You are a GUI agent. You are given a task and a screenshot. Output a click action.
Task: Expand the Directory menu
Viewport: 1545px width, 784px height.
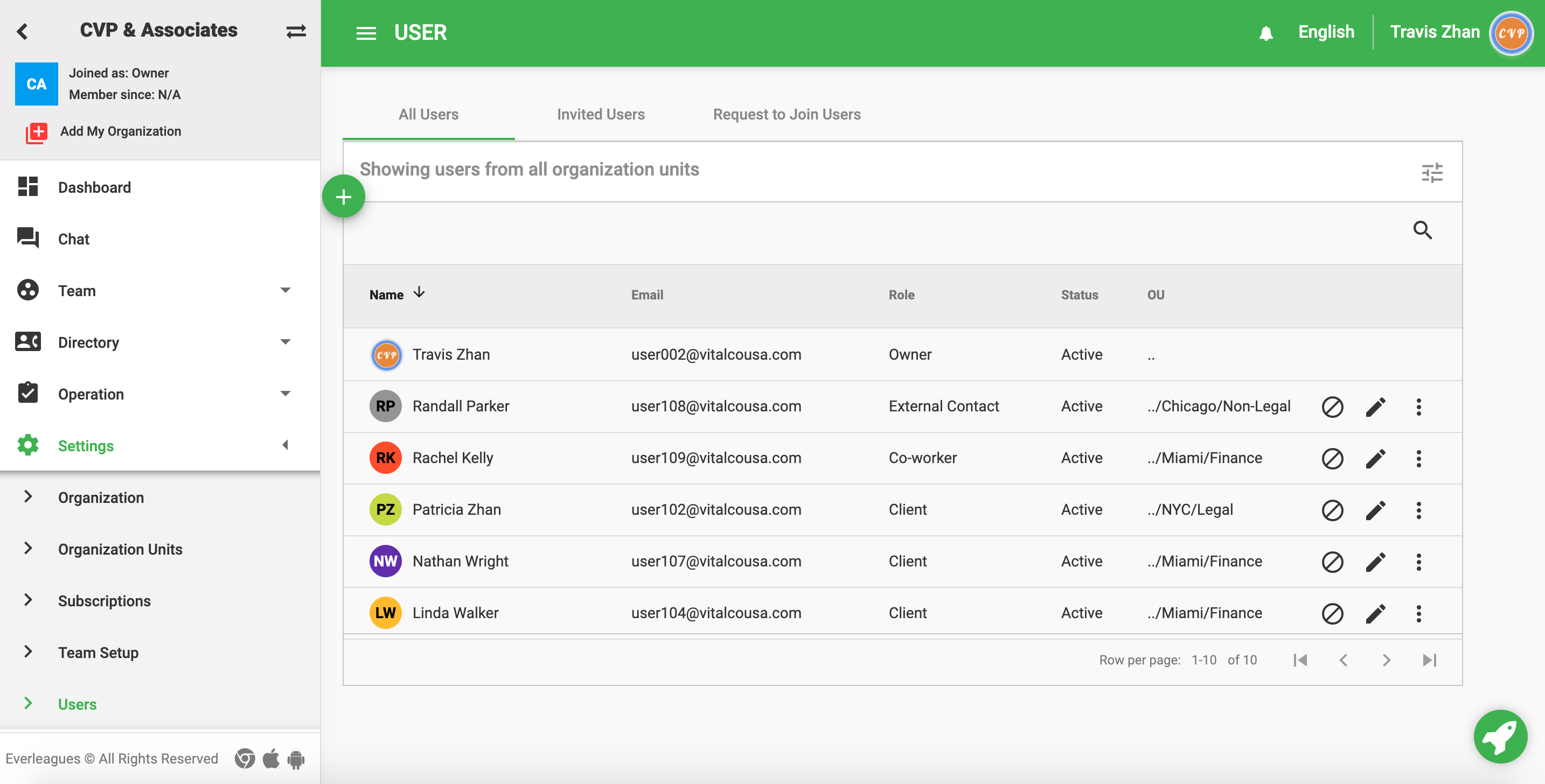[286, 342]
